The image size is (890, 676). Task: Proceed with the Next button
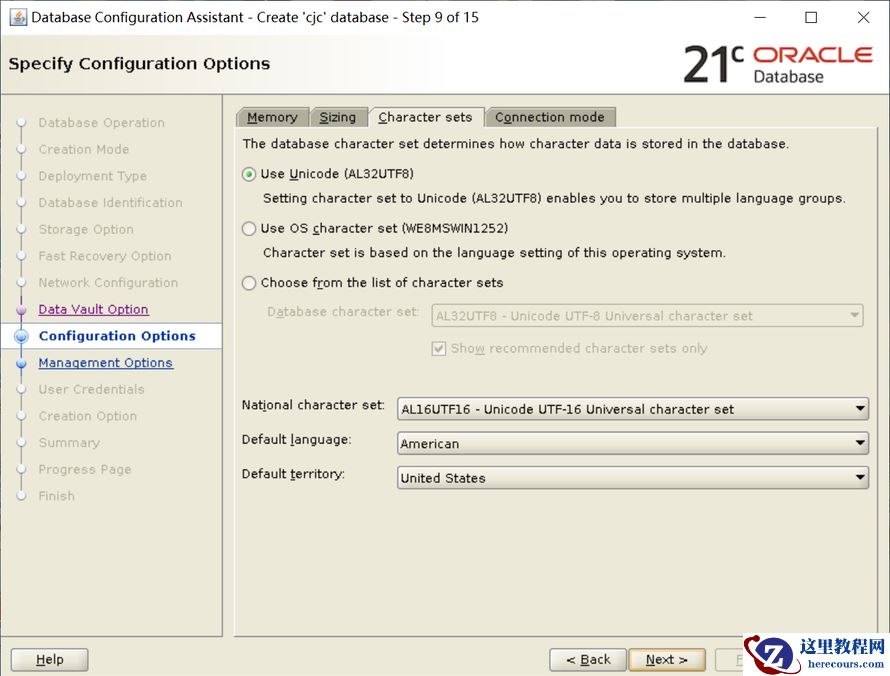pyautogui.click(x=667, y=660)
